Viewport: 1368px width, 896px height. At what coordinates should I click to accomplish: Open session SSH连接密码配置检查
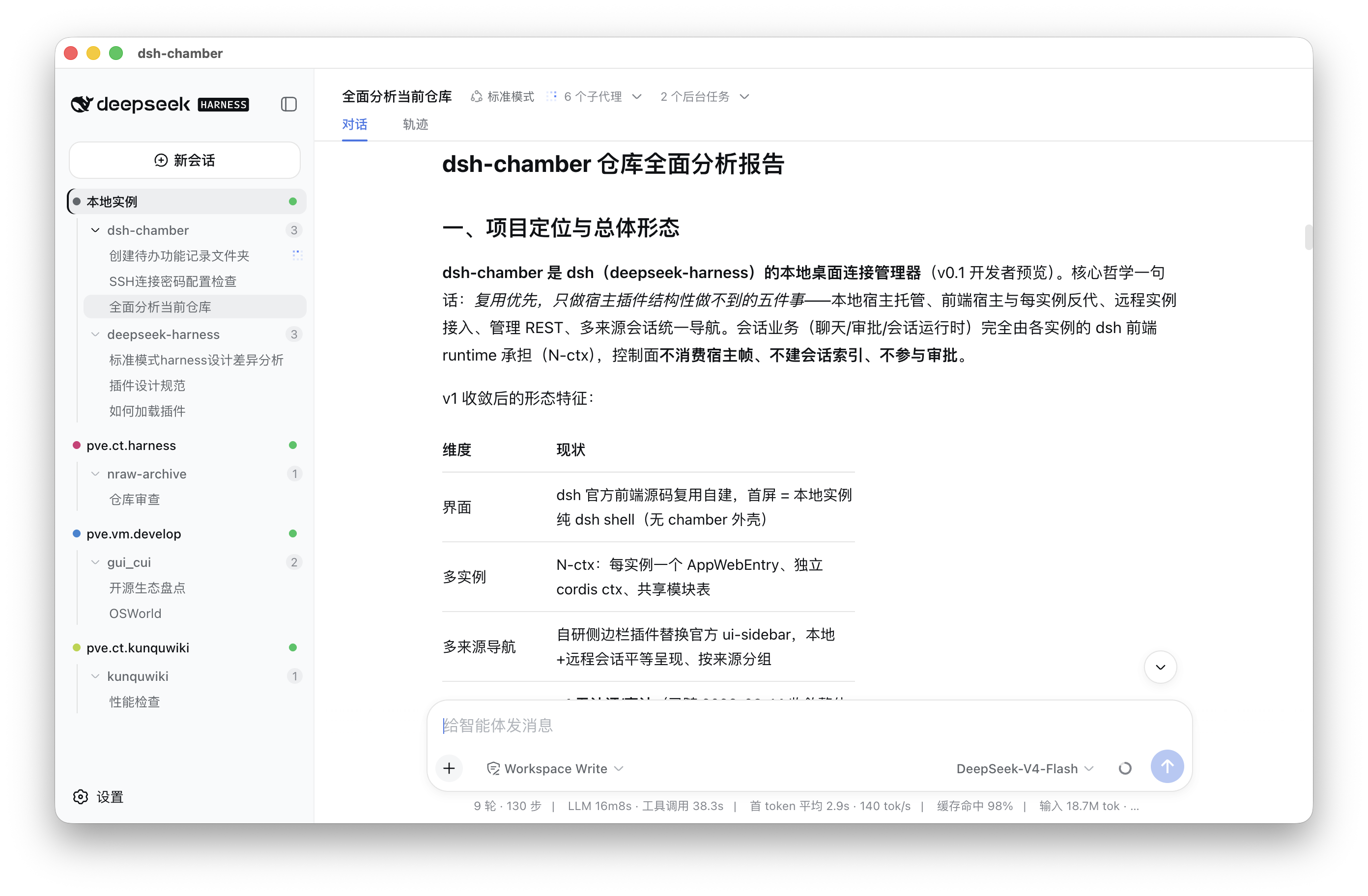pyautogui.click(x=195, y=281)
